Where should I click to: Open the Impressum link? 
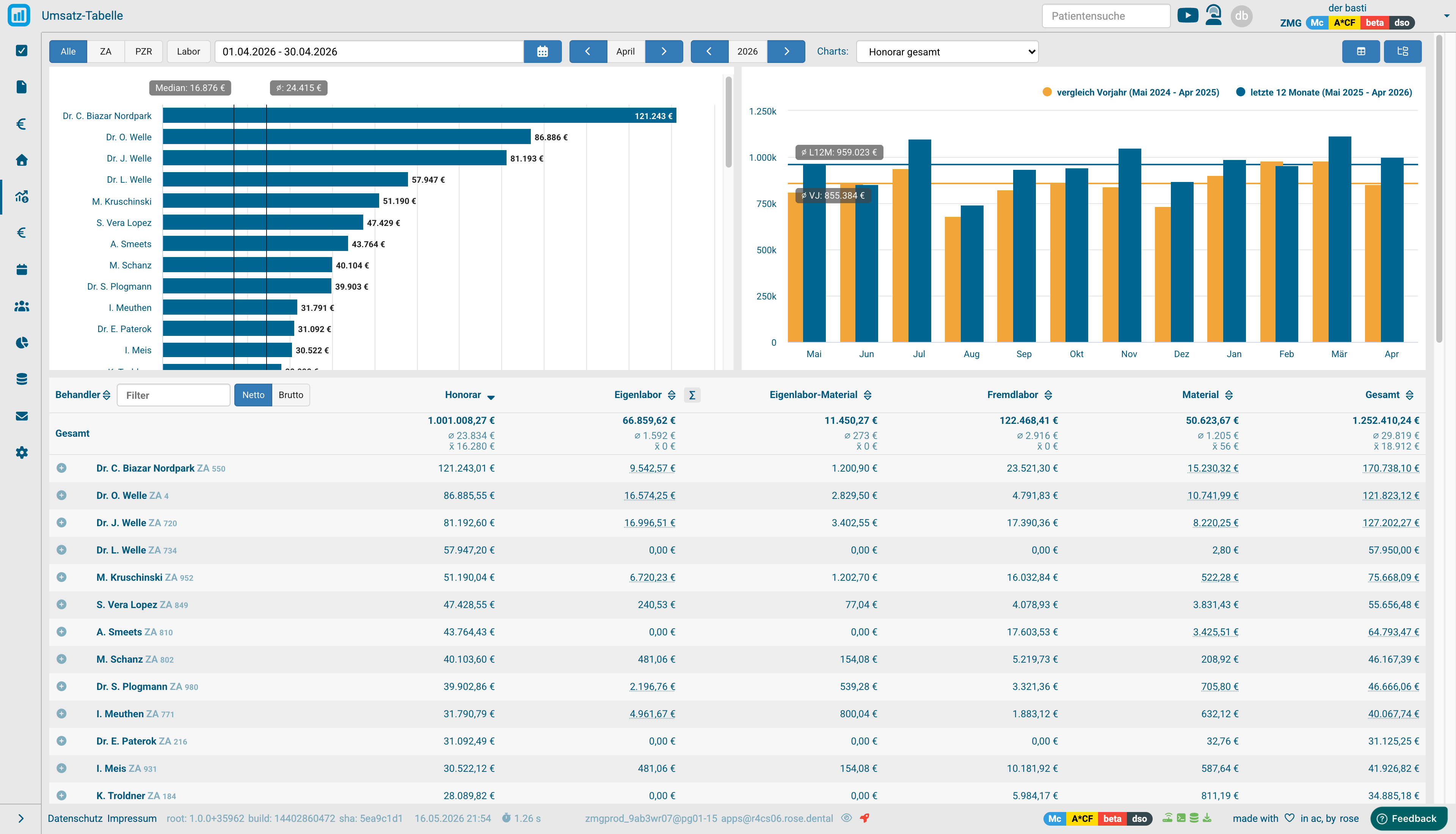tap(132, 818)
